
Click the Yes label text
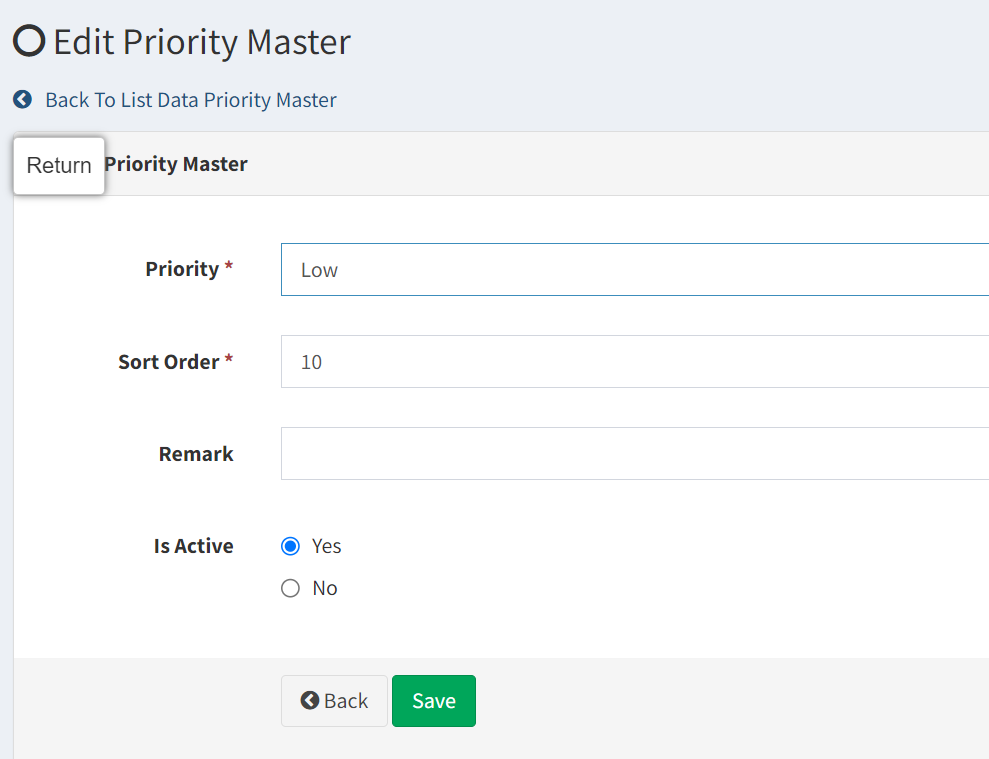coord(326,546)
